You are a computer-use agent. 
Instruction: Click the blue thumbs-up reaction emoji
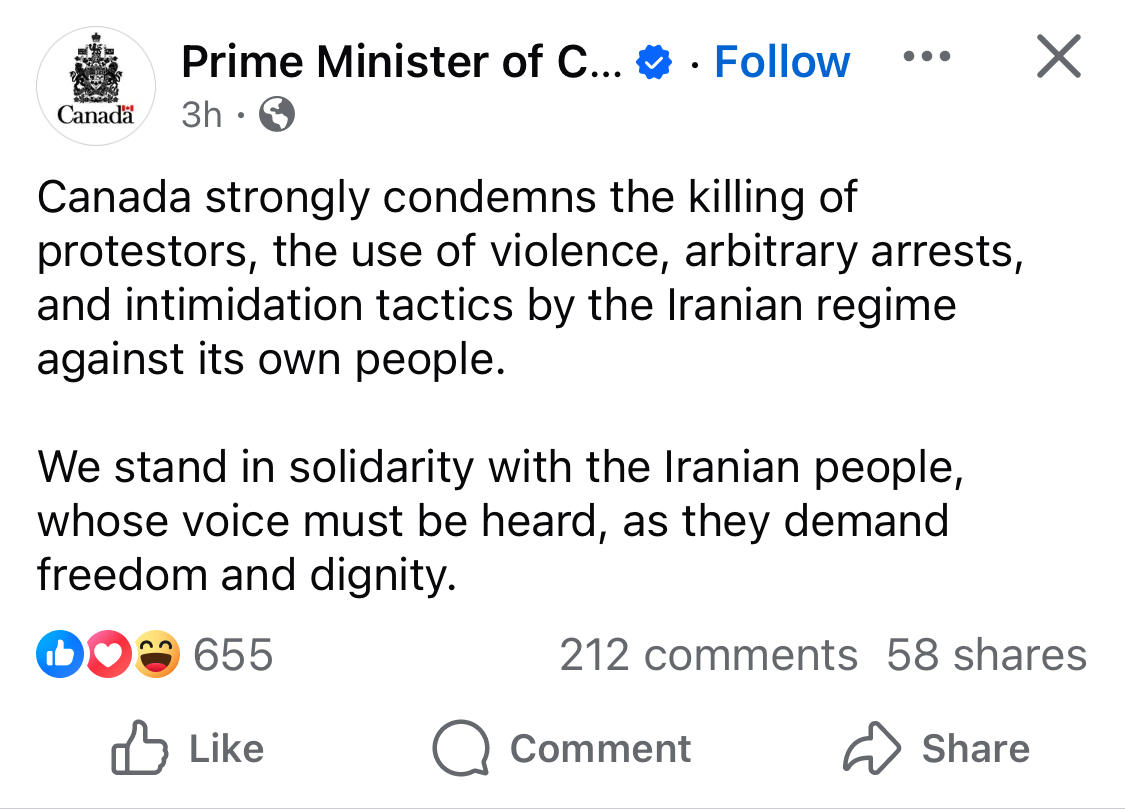(56, 655)
